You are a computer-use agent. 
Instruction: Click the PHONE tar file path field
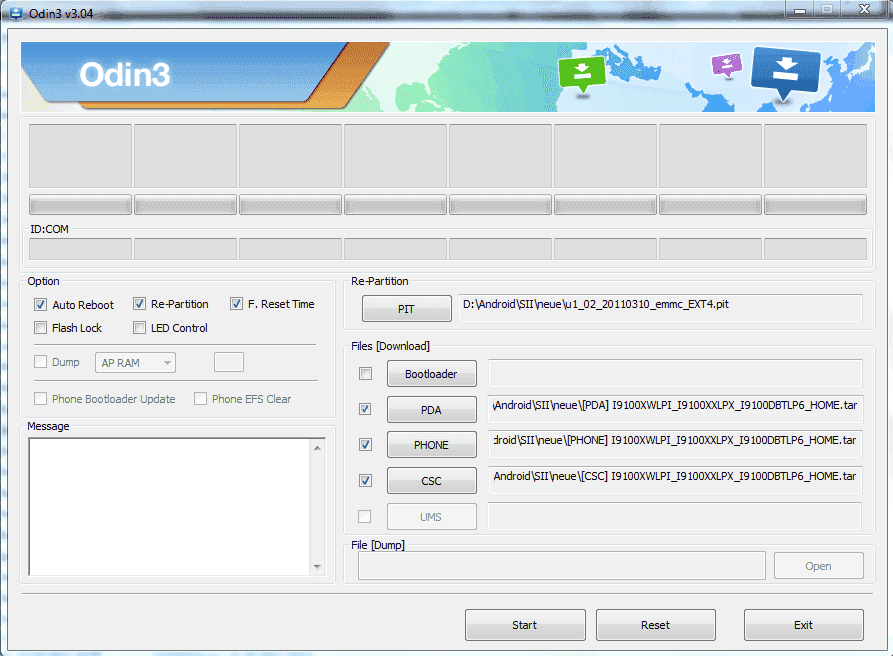pyautogui.click(x=675, y=444)
